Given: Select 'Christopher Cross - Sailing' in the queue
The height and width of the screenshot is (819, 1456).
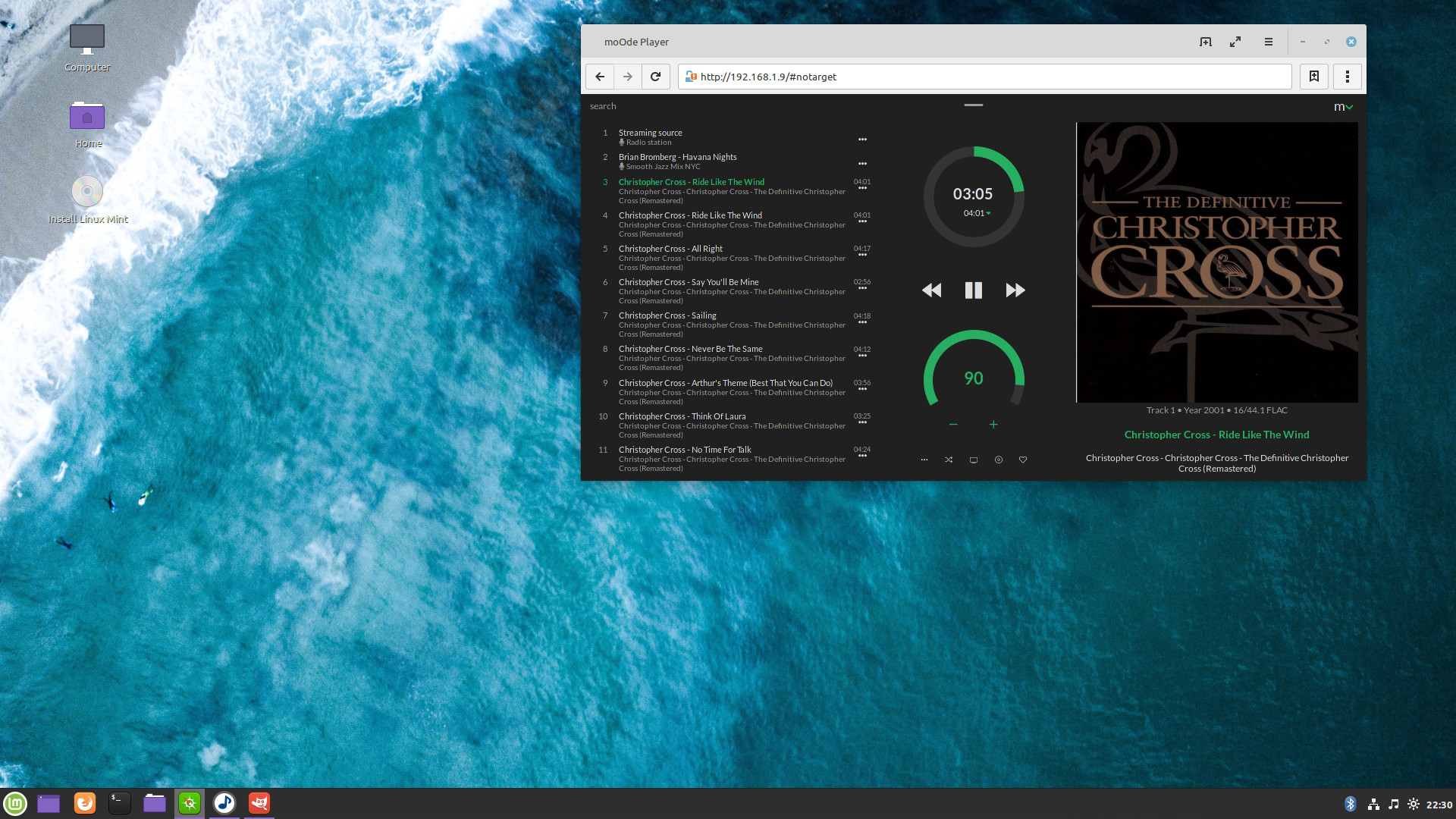Looking at the screenshot, I should [x=667, y=315].
